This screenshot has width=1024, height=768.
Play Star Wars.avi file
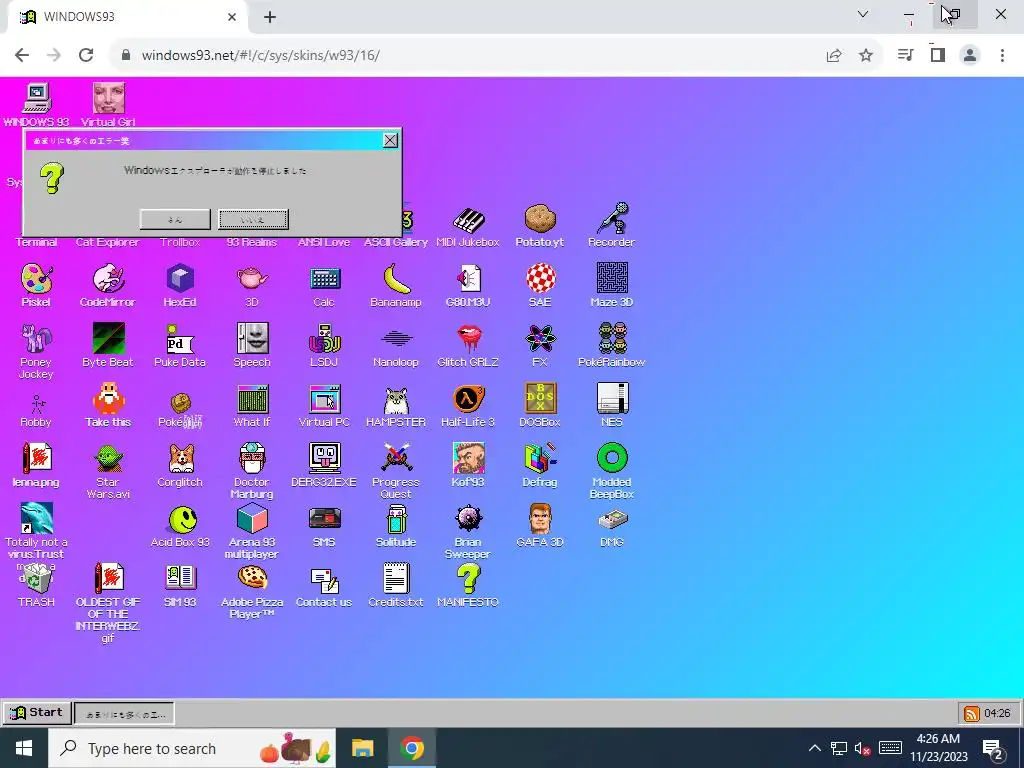(x=108, y=459)
